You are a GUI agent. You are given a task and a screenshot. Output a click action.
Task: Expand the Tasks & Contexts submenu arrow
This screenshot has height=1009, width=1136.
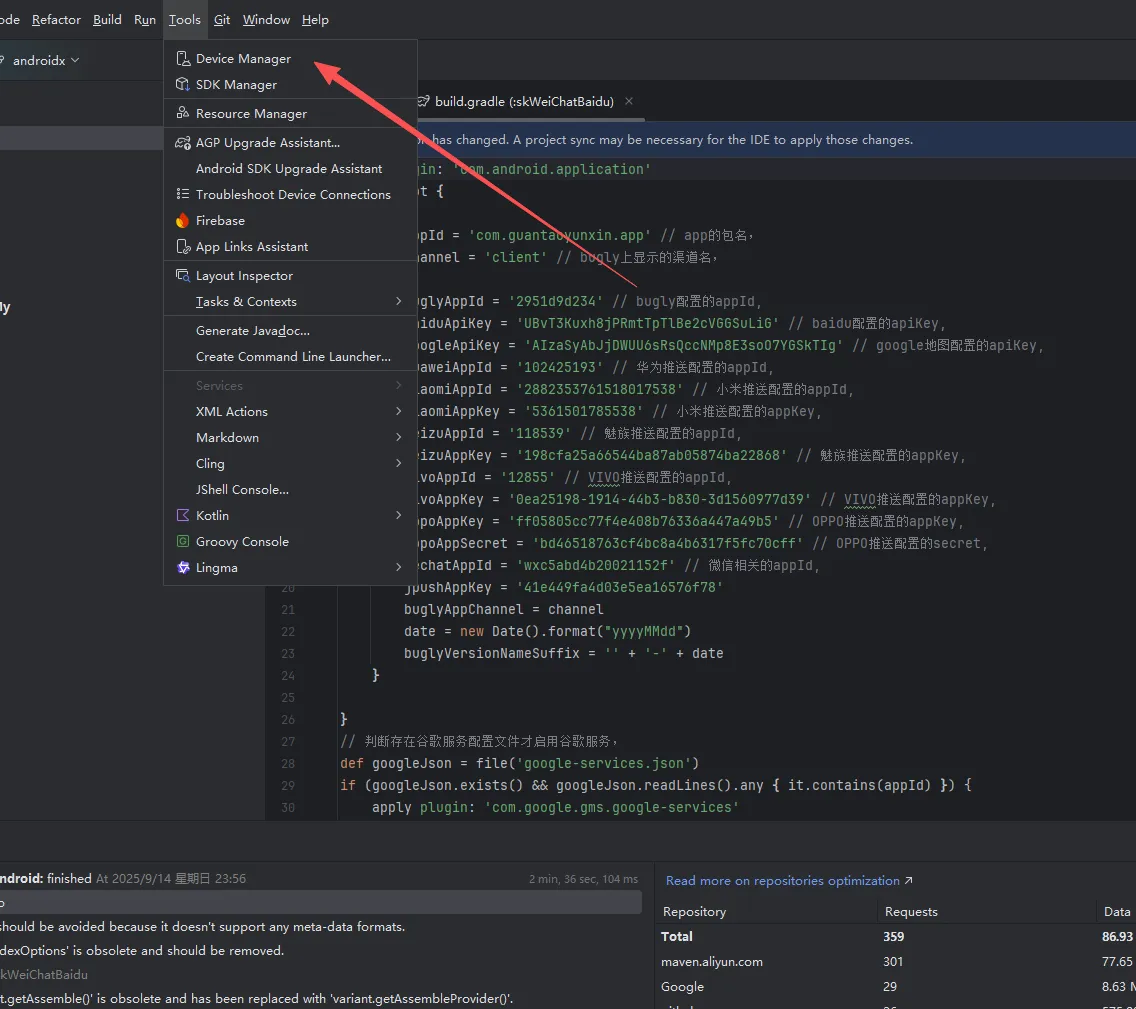point(398,302)
